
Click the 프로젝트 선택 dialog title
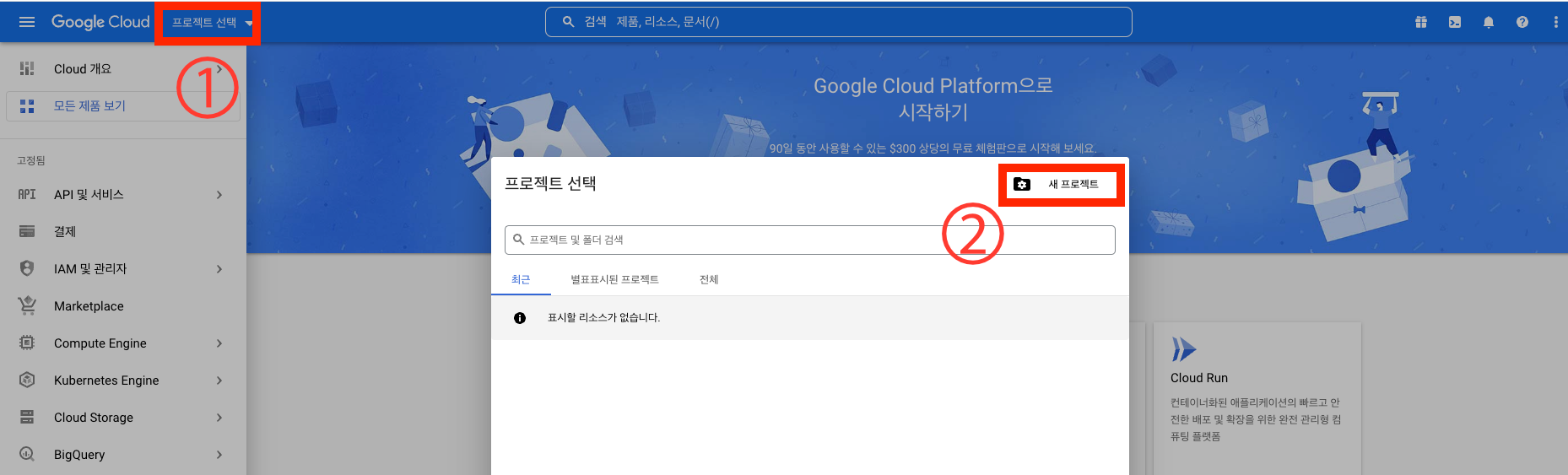550,184
